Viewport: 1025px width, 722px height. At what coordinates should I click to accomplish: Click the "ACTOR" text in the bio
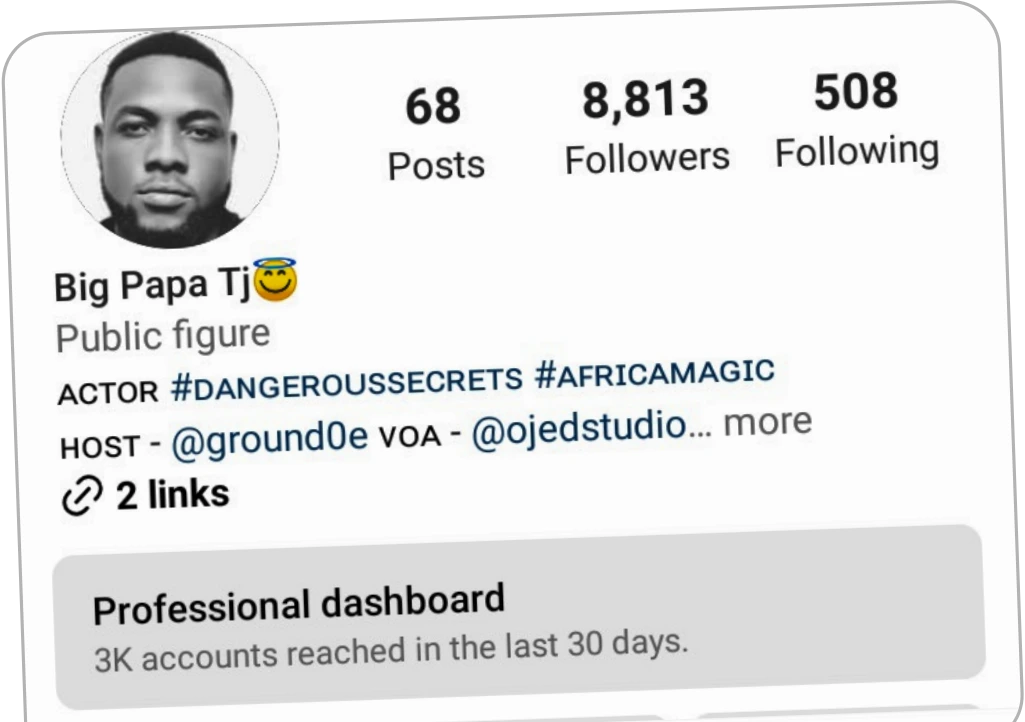pyautogui.click(x=108, y=393)
